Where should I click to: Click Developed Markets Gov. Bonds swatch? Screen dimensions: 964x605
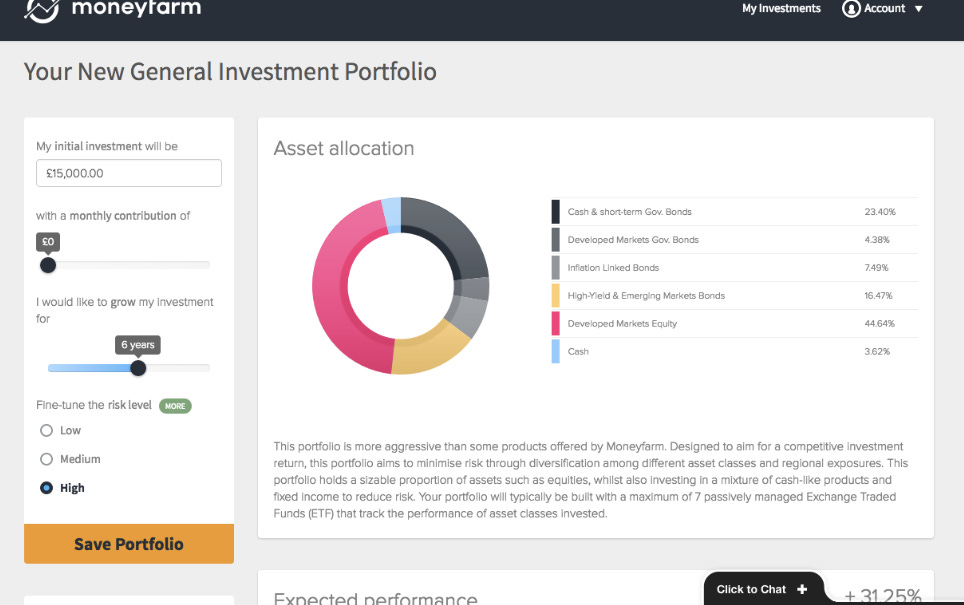pos(556,240)
